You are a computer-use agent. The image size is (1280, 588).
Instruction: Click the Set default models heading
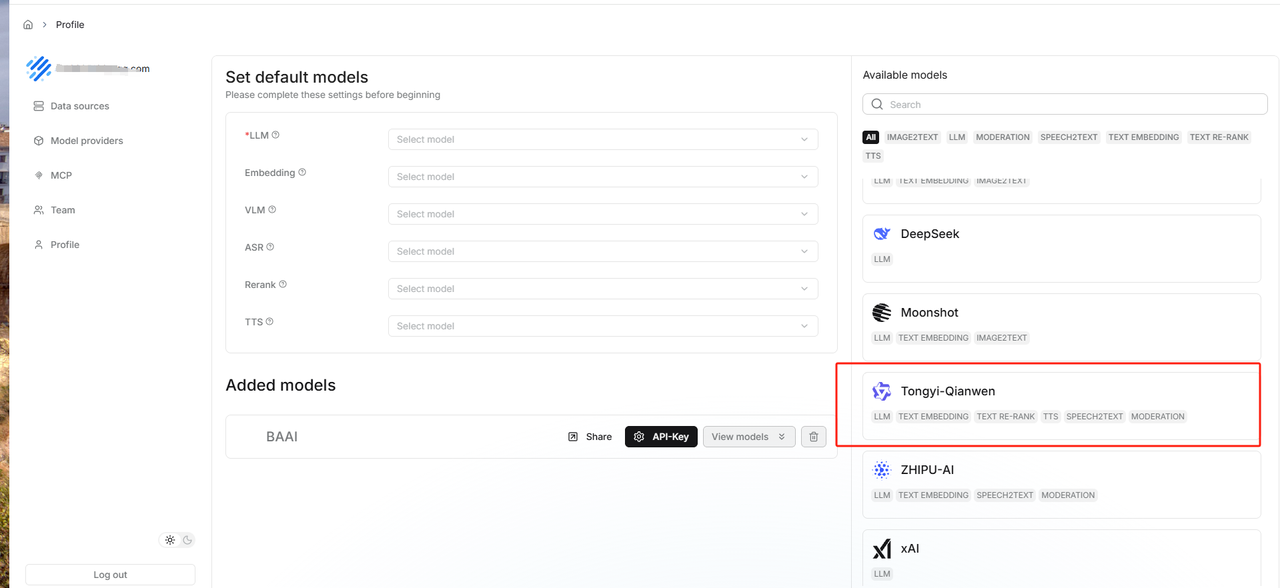[x=297, y=77]
